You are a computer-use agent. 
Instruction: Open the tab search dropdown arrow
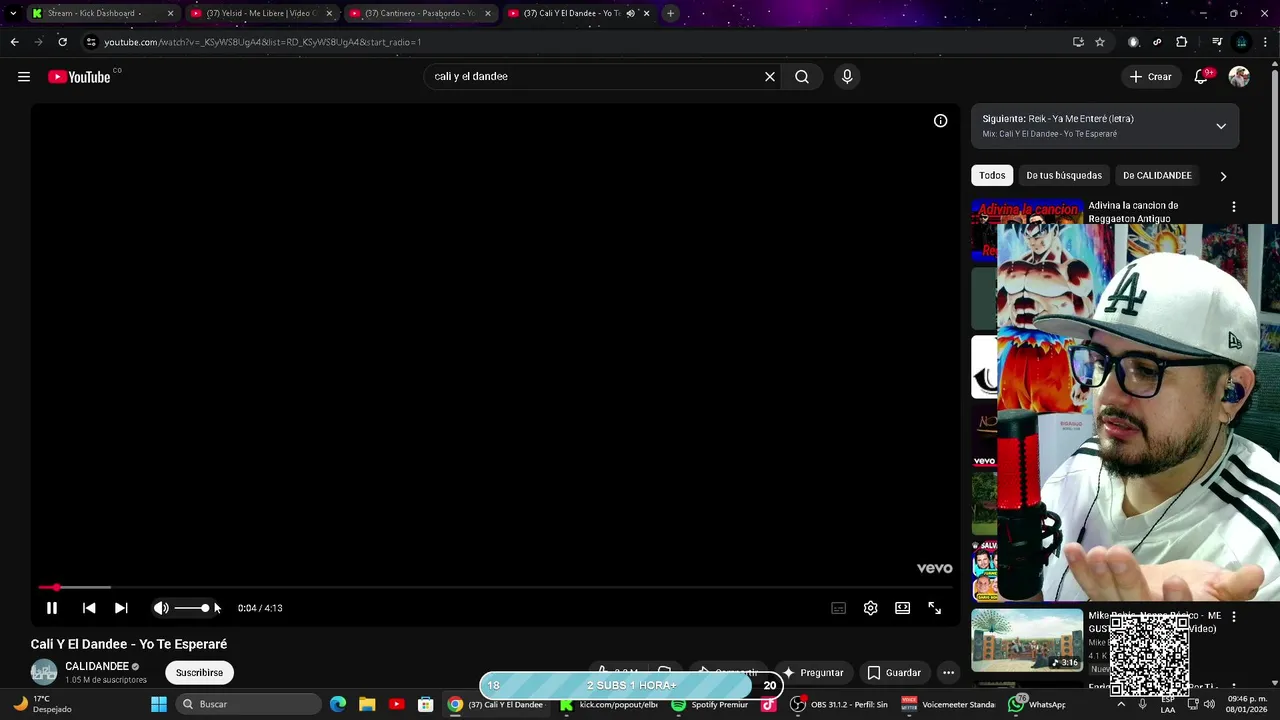click(x=12, y=13)
